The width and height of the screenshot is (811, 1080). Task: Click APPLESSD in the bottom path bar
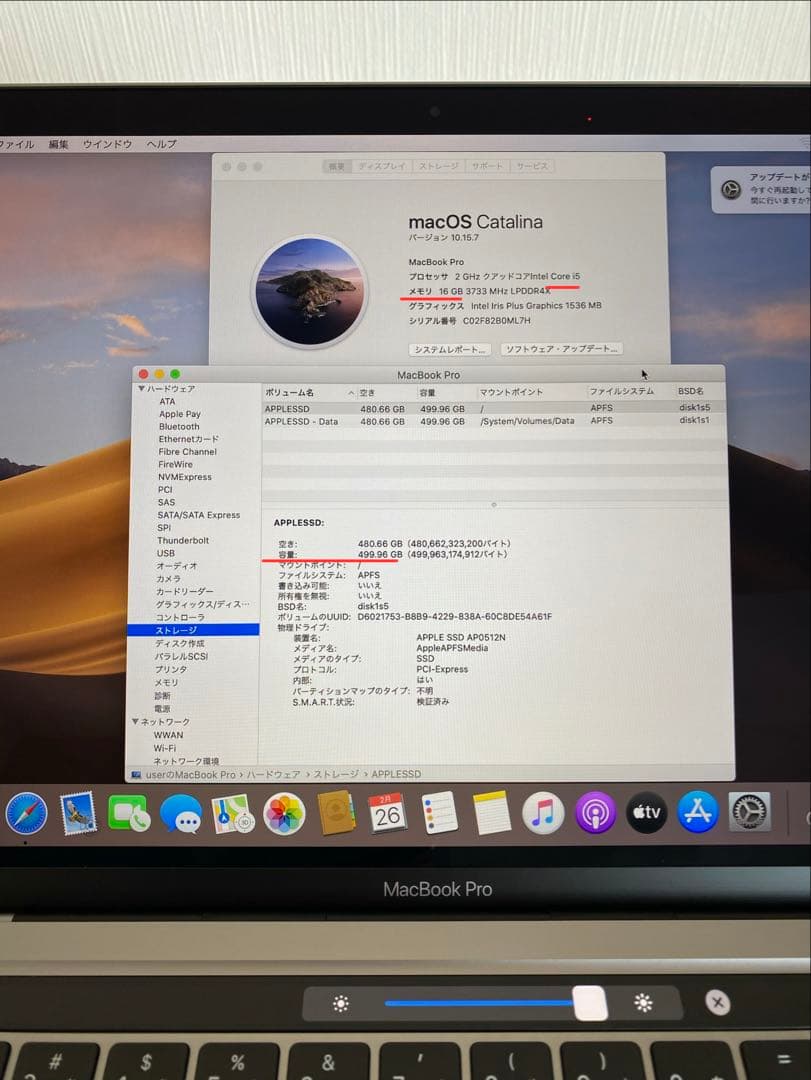pos(396,773)
